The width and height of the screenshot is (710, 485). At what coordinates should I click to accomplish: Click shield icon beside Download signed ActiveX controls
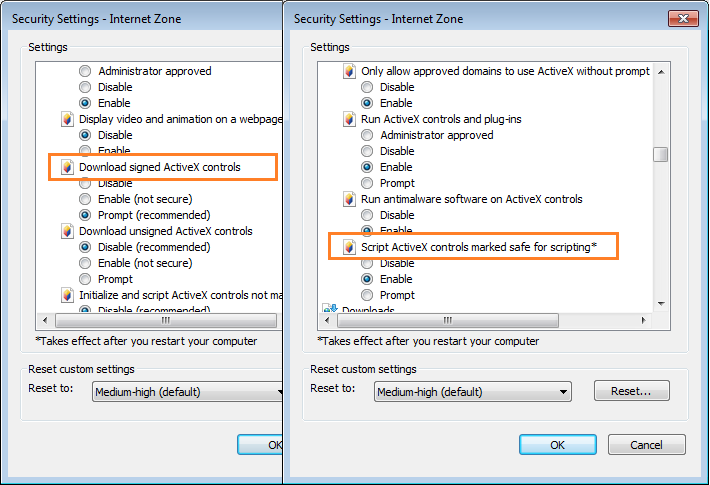click(x=67, y=167)
